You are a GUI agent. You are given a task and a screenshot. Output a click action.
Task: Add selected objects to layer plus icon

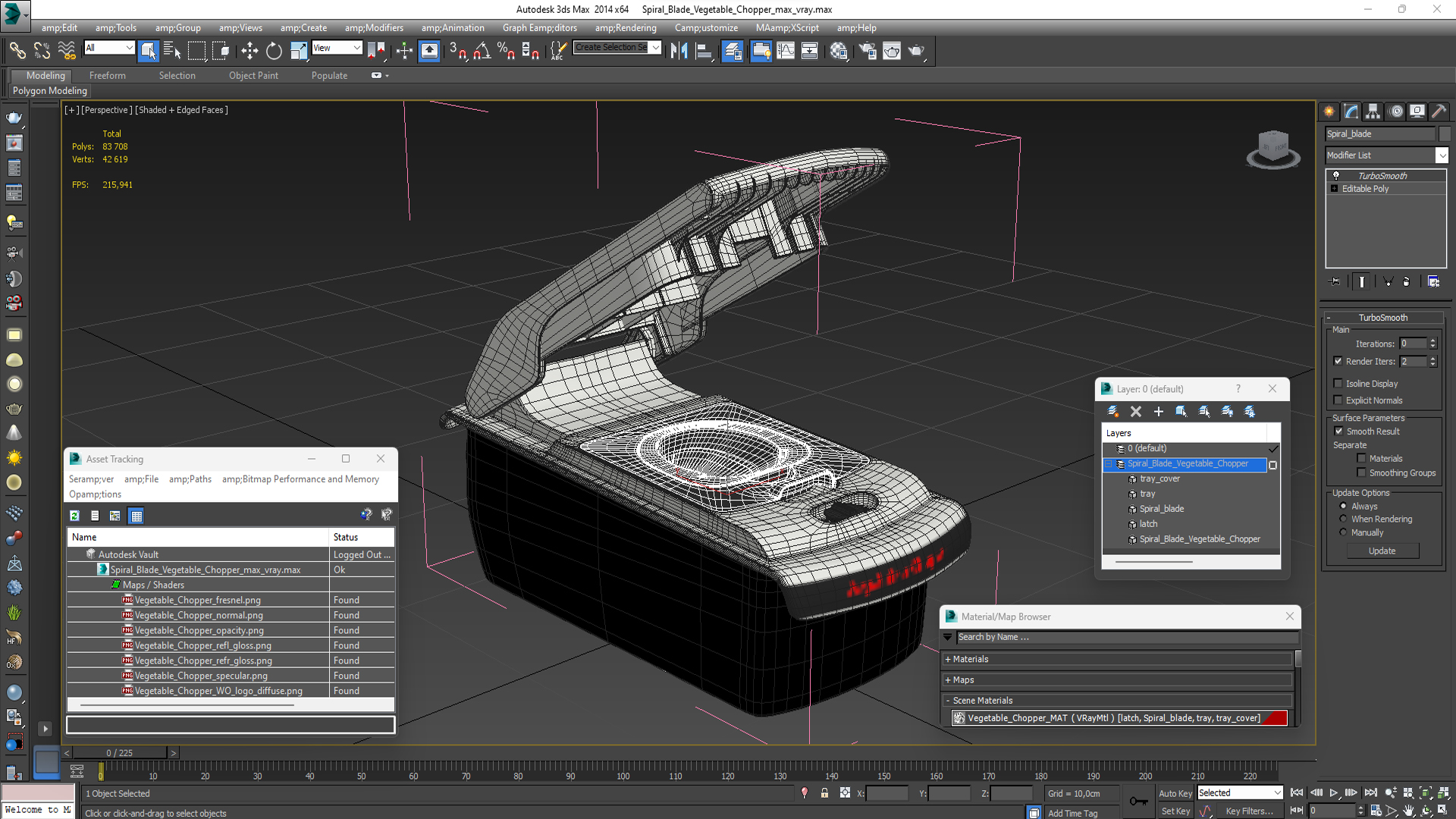coord(1159,411)
